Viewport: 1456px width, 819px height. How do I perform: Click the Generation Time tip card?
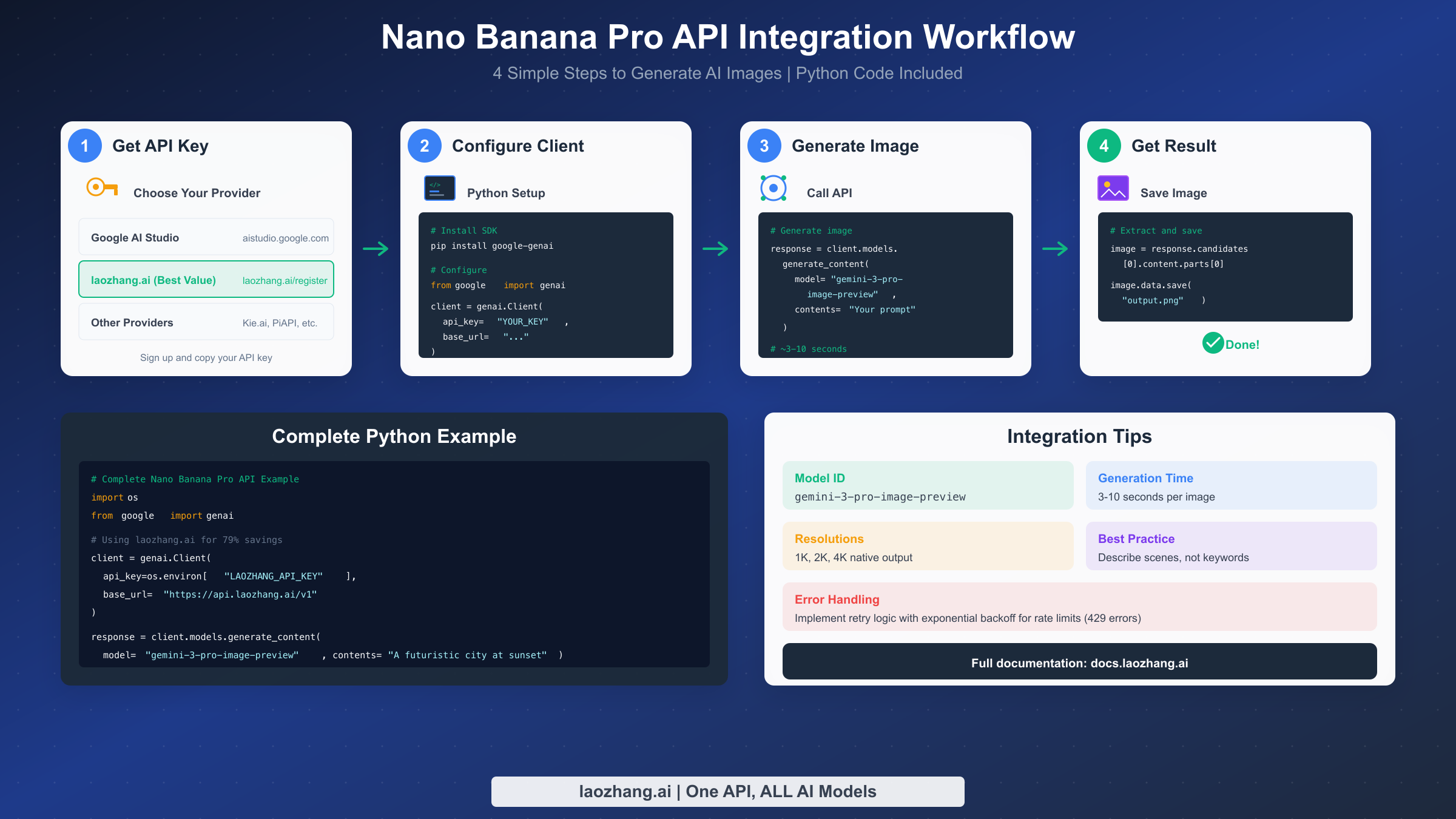tap(1232, 485)
